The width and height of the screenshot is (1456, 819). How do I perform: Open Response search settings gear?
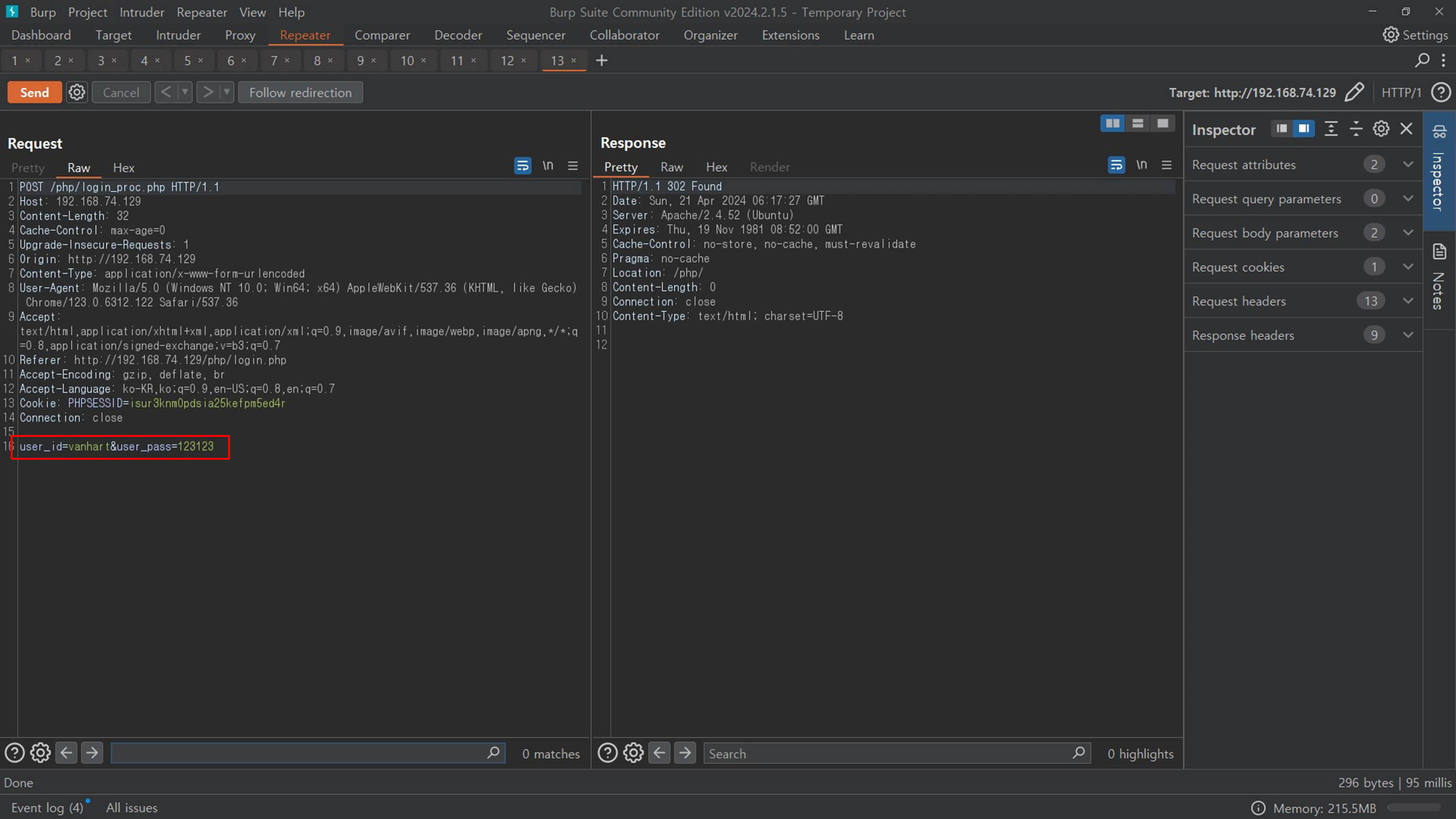point(633,753)
